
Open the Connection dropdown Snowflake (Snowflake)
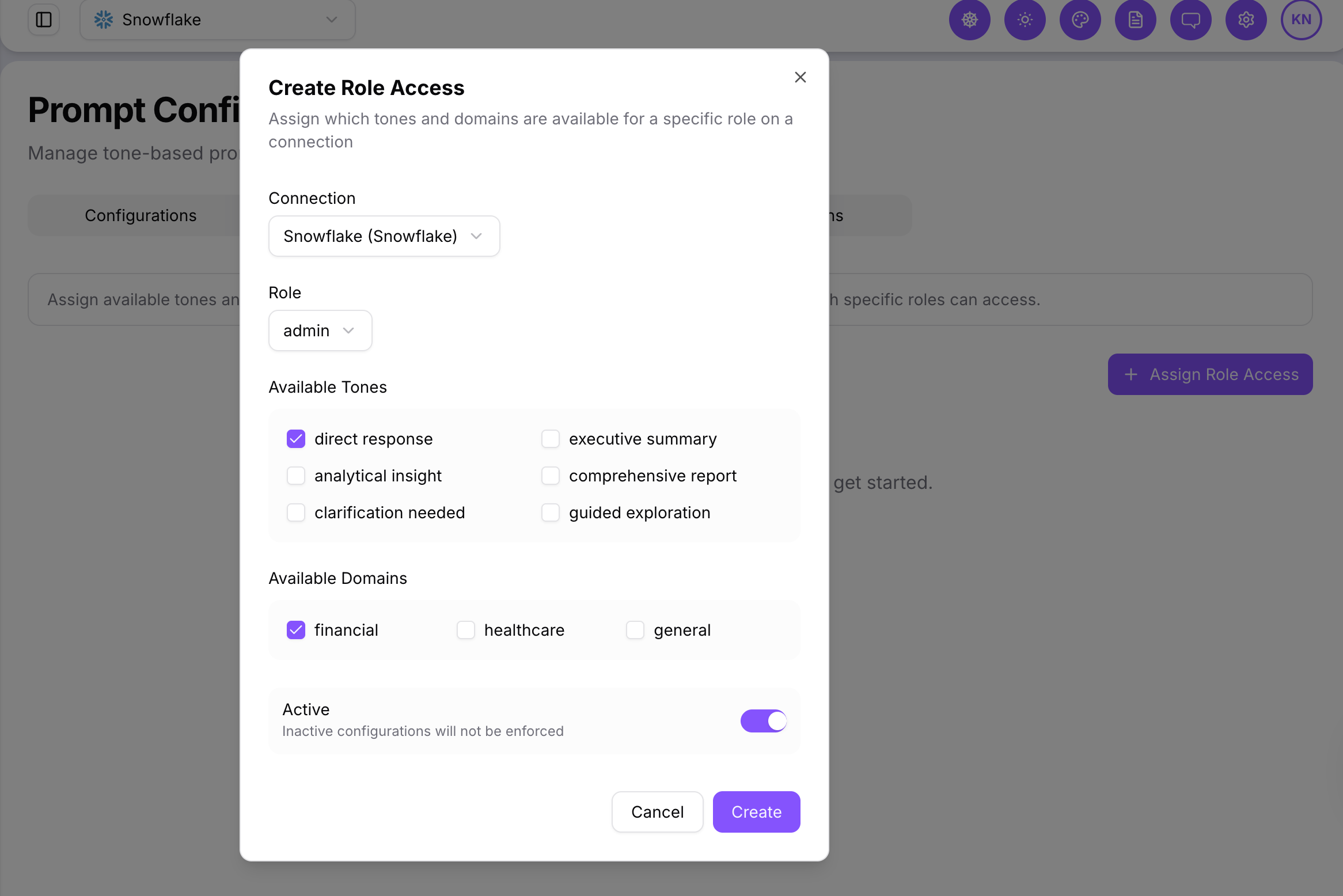[384, 236]
